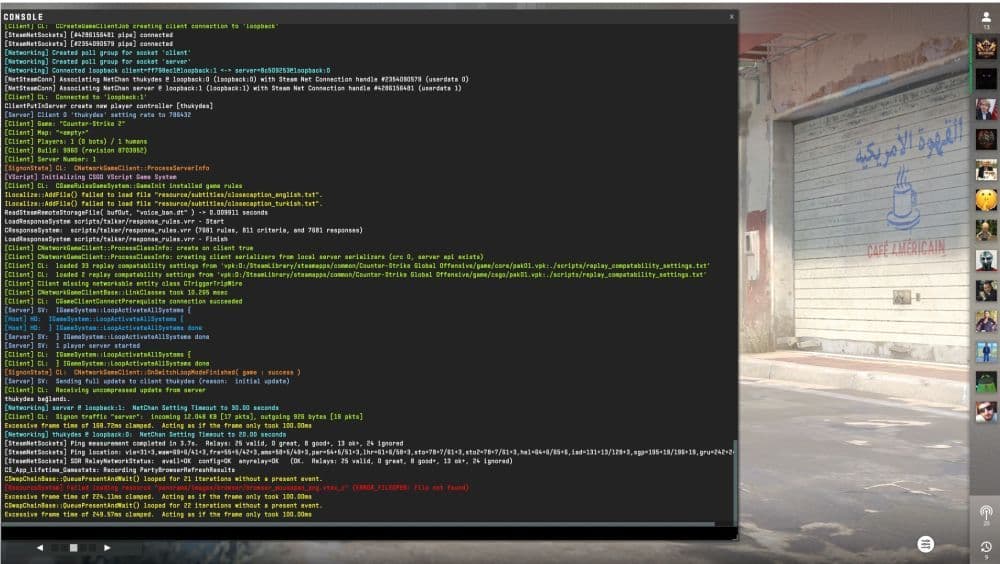Open the yellow emoji face friend avatar

click(986, 200)
